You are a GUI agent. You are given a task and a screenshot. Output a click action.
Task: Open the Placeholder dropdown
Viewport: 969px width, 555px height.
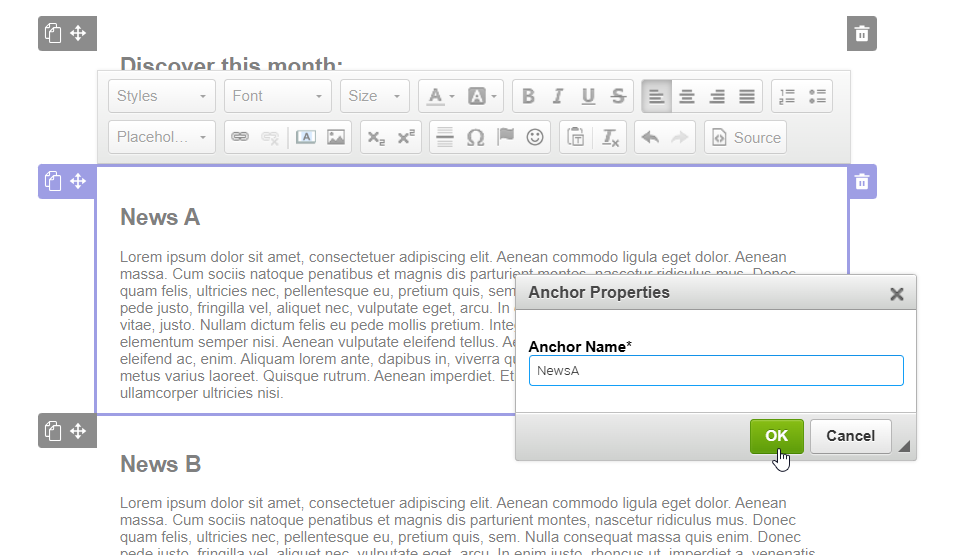[x=162, y=138]
